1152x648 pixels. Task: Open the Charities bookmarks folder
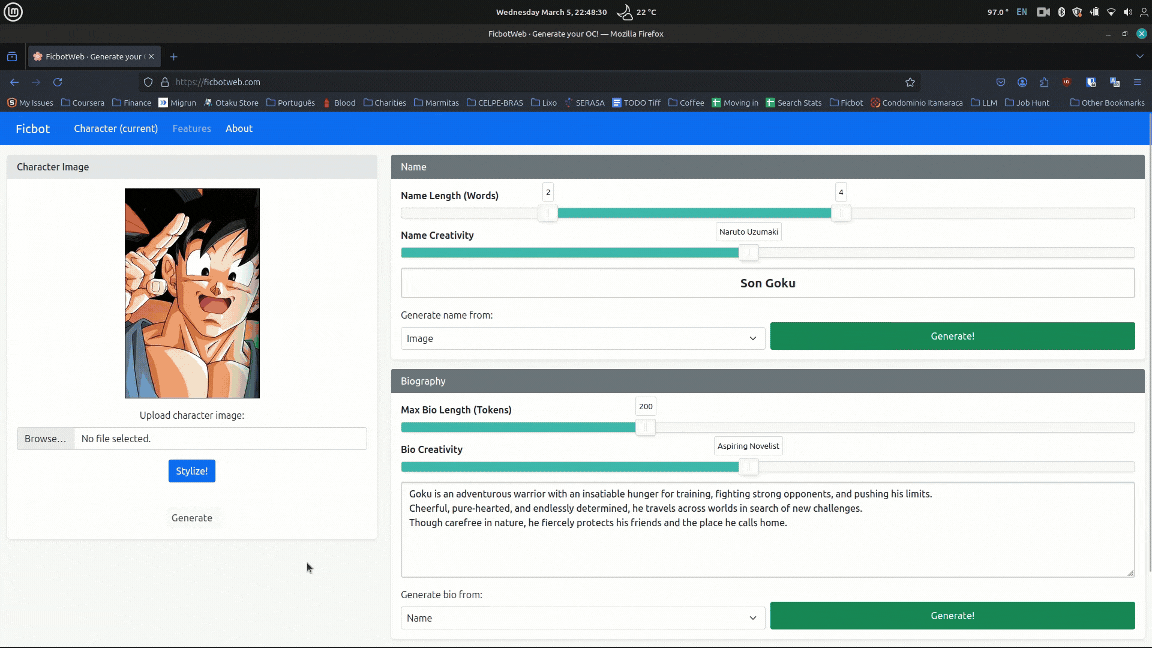coord(384,103)
